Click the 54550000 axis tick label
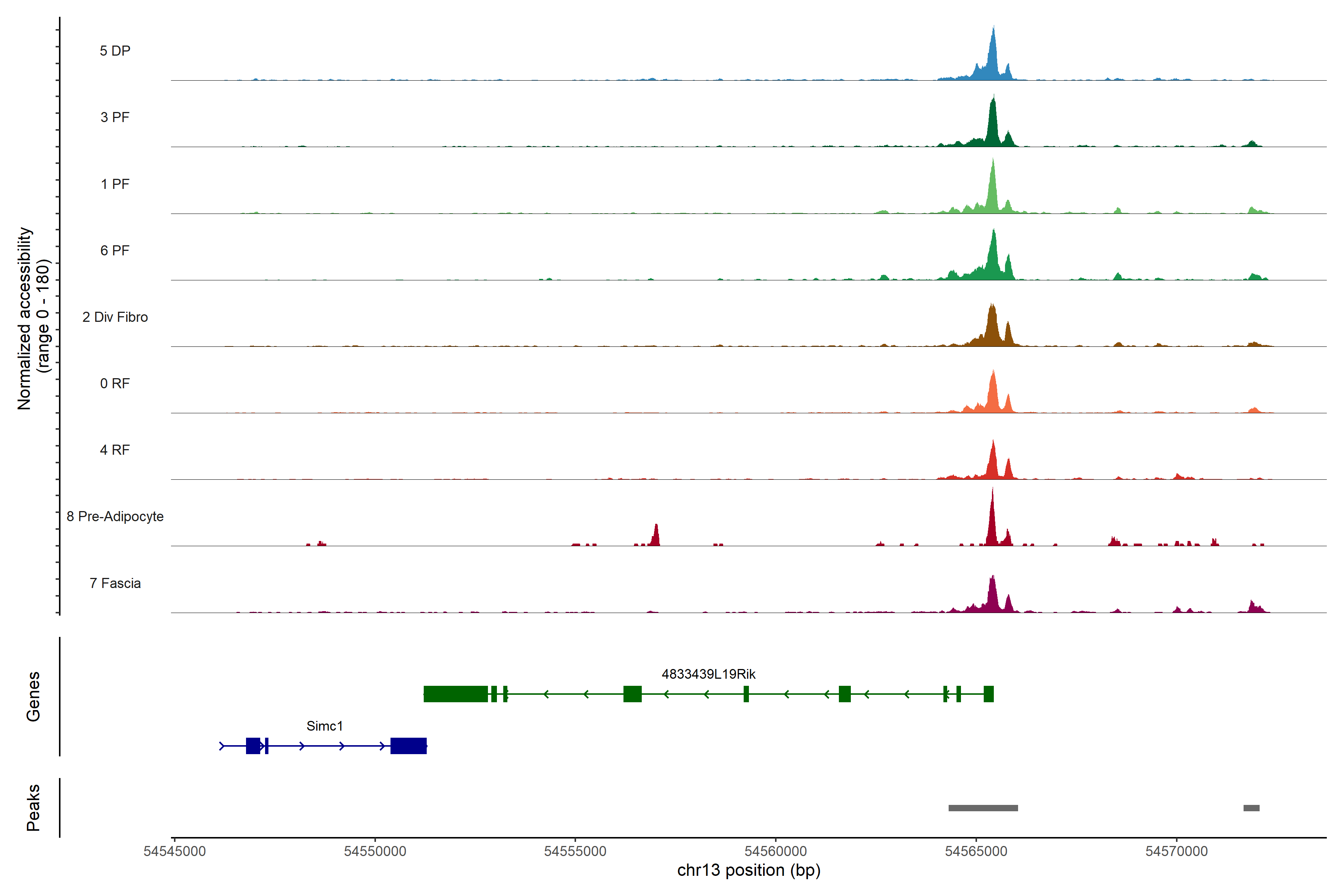Screen dimensions: 1344x896 (x=375, y=852)
